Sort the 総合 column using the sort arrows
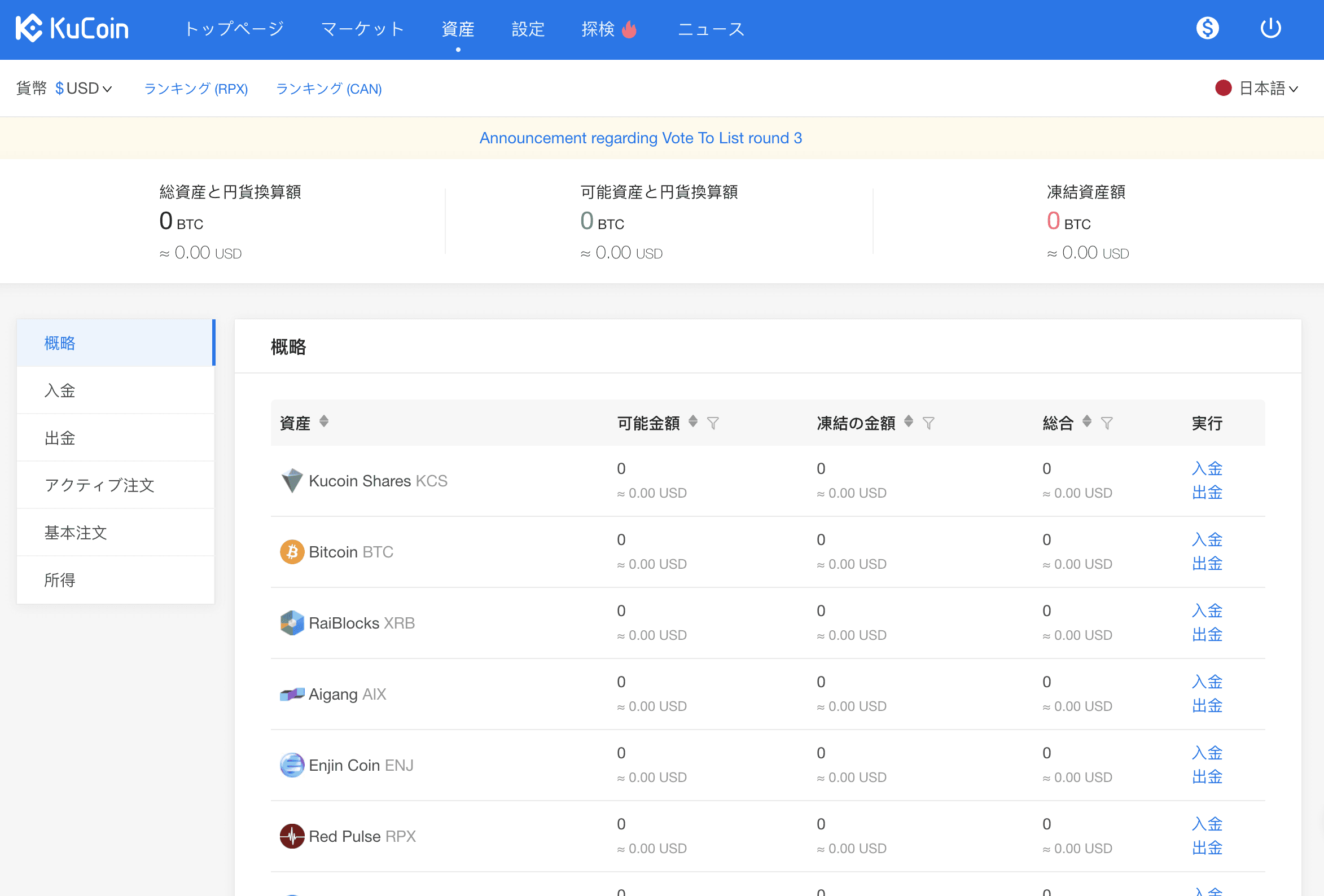Viewport: 1324px width, 896px height. (x=1086, y=421)
